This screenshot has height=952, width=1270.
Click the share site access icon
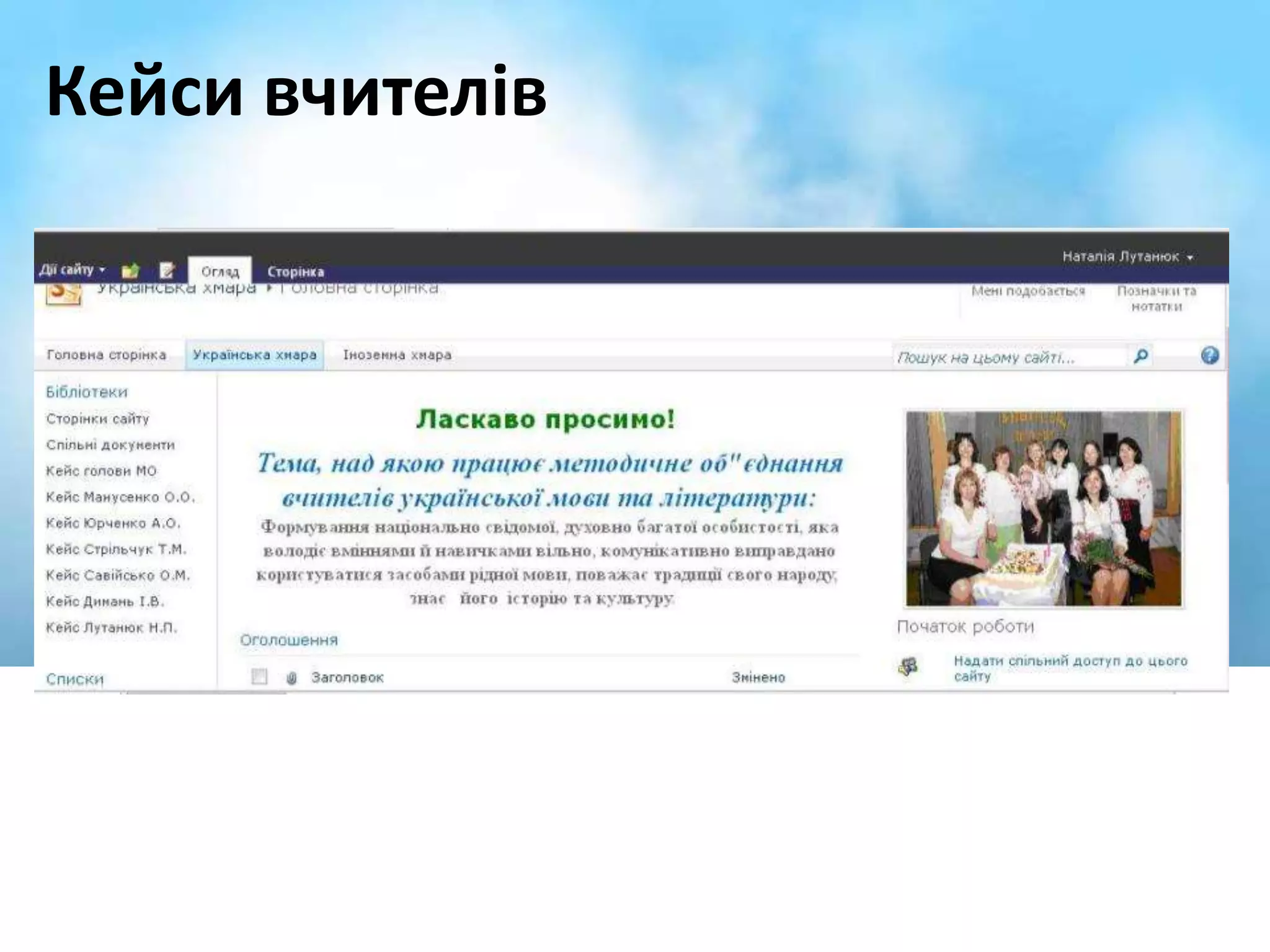[x=908, y=667]
